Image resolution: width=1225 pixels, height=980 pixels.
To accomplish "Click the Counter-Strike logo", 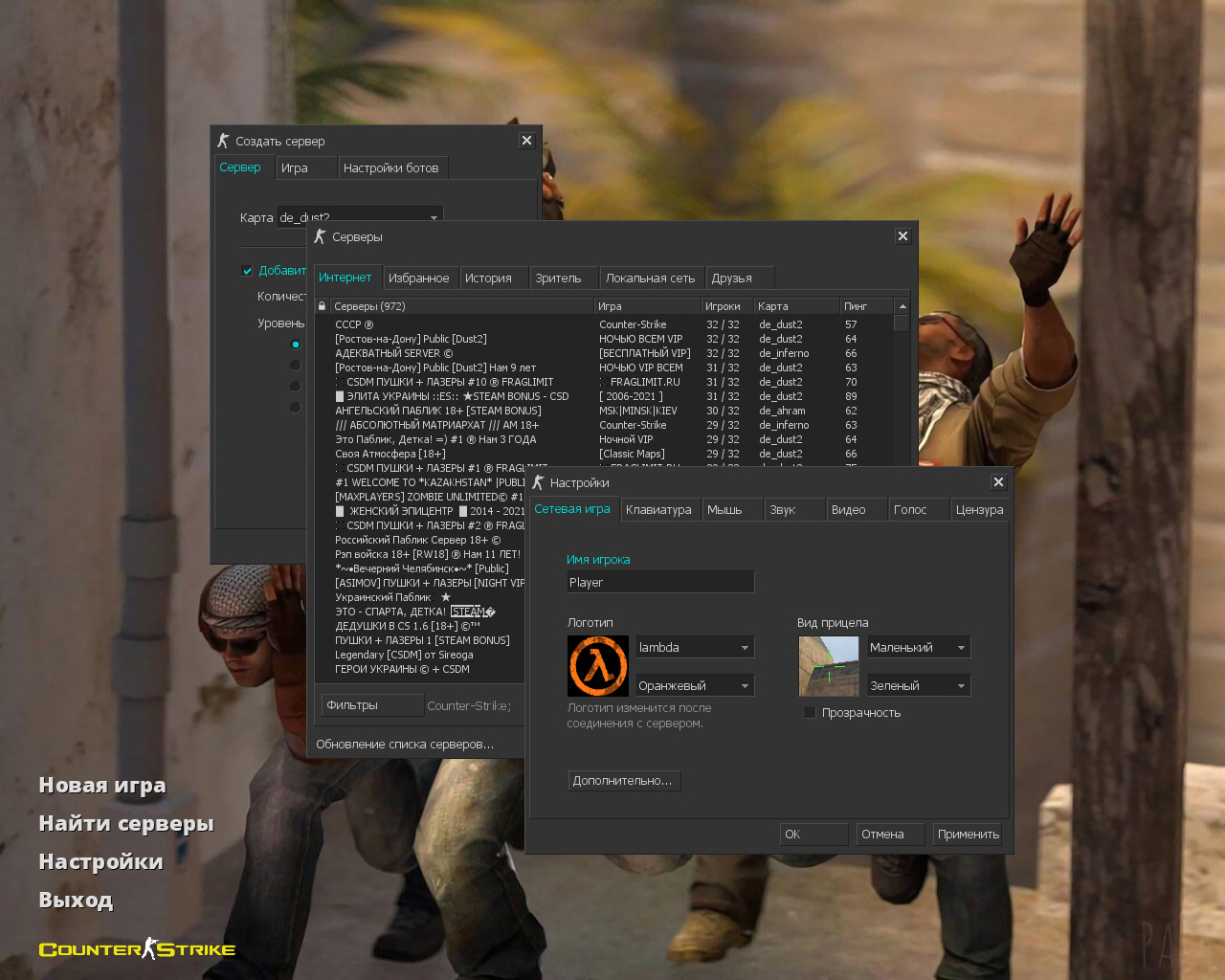I will [x=137, y=949].
